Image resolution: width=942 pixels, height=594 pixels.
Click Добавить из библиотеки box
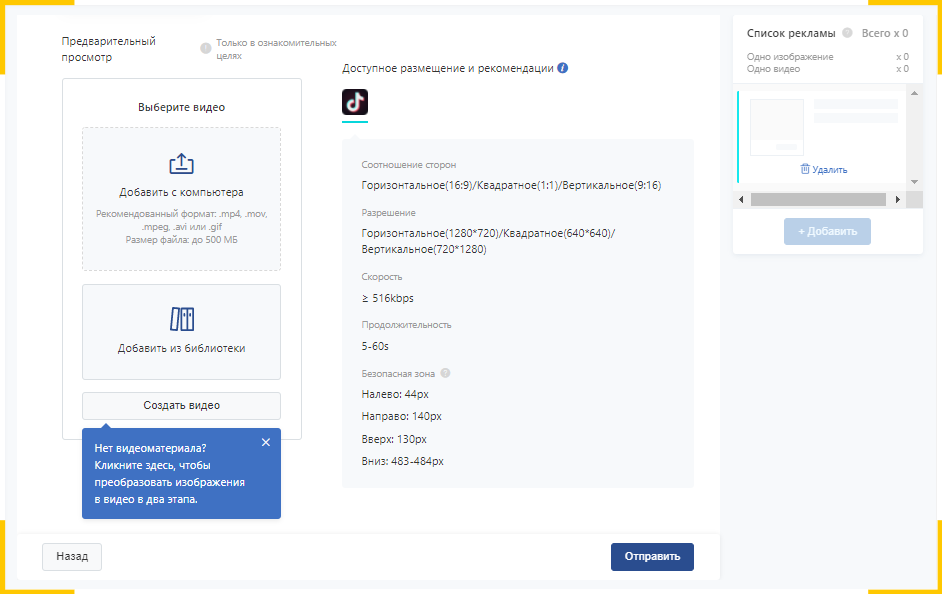pyautogui.click(x=181, y=332)
